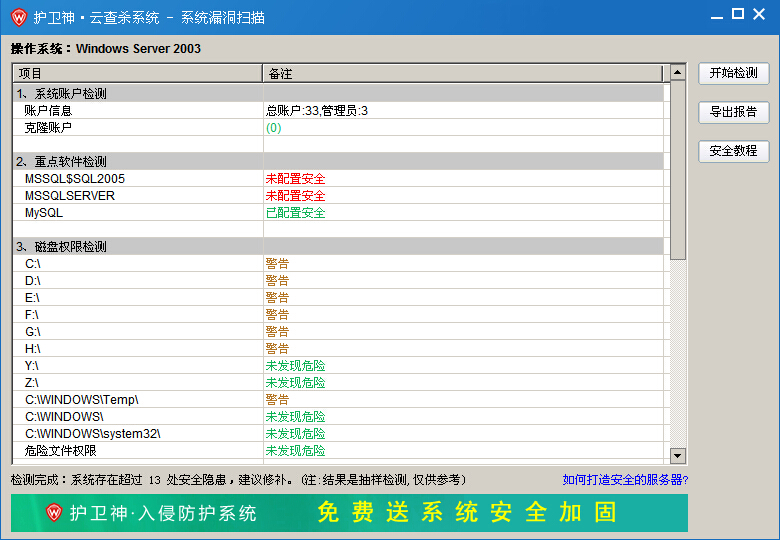Click value 总账户:33,管理员:3
780x540 pixels.
coord(317,110)
